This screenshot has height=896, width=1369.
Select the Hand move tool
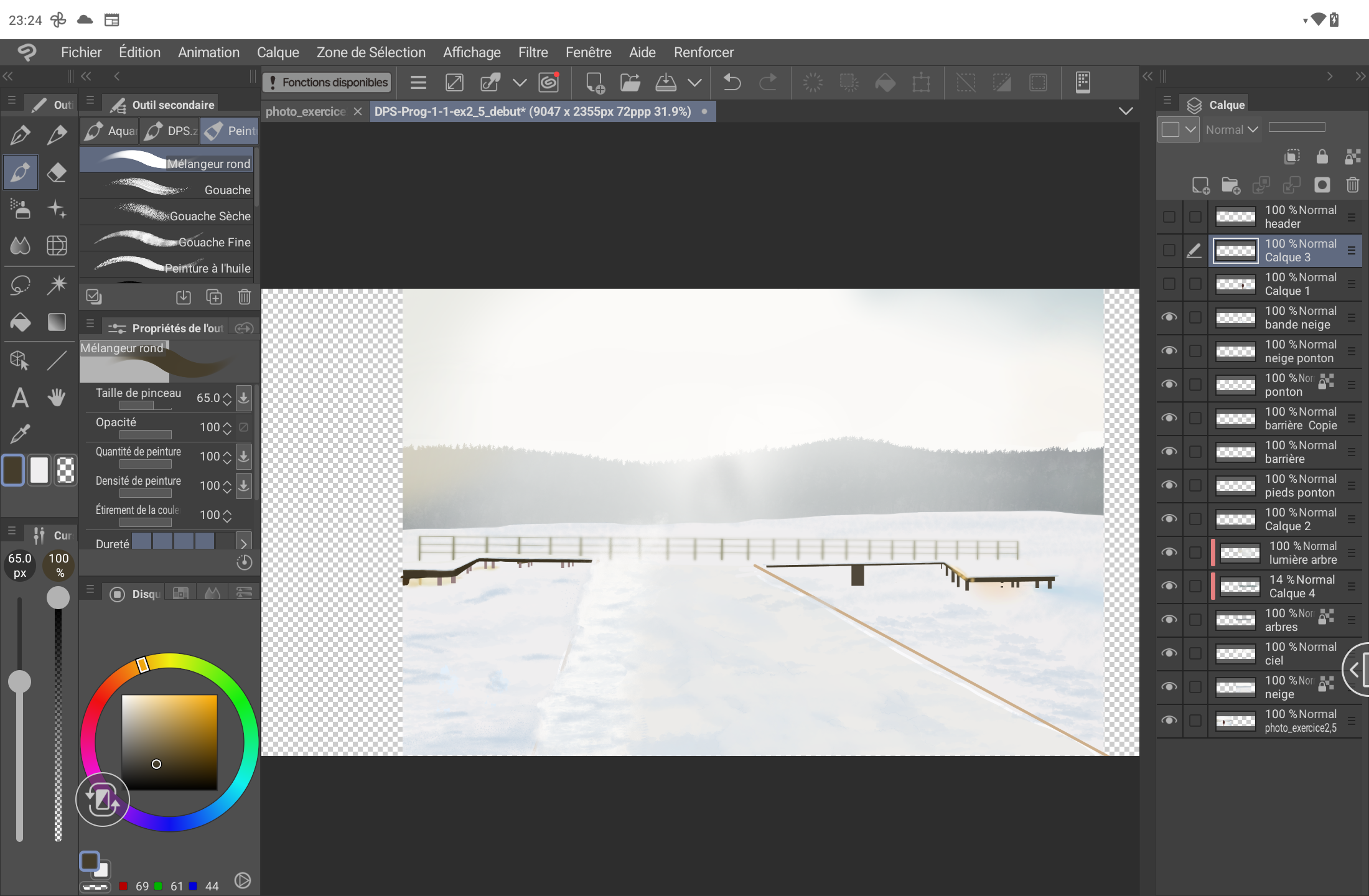pos(57,397)
